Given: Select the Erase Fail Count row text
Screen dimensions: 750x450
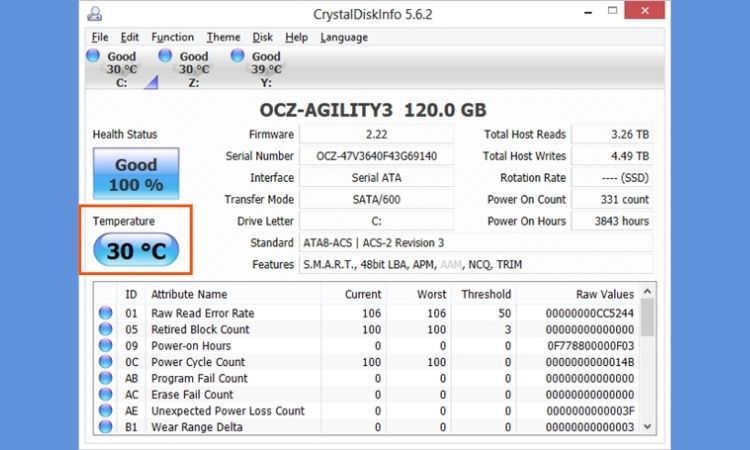Looking at the screenshot, I should tap(192, 395).
